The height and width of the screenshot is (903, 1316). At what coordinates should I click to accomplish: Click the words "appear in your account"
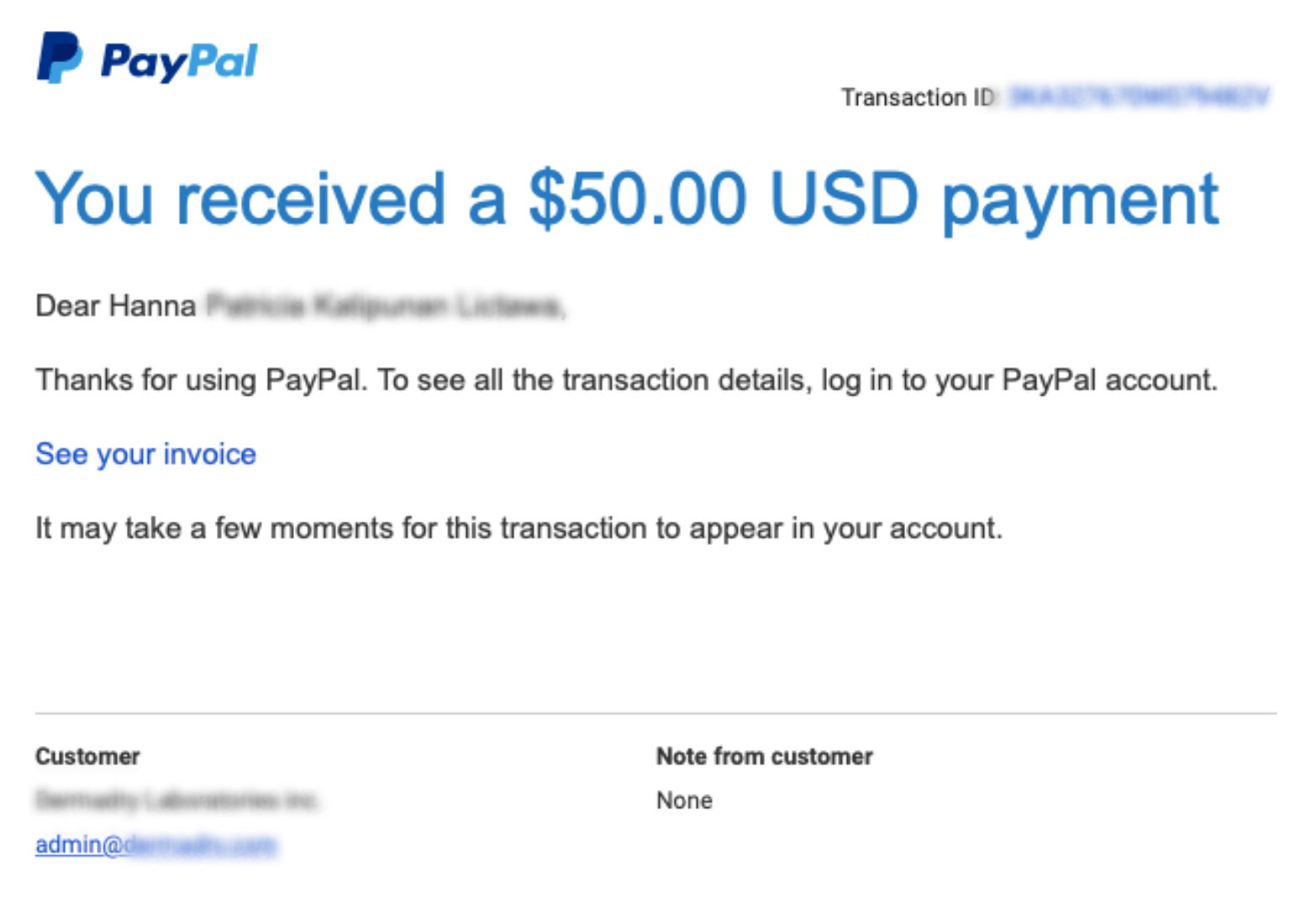pyautogui.click(x=845, y=528)
